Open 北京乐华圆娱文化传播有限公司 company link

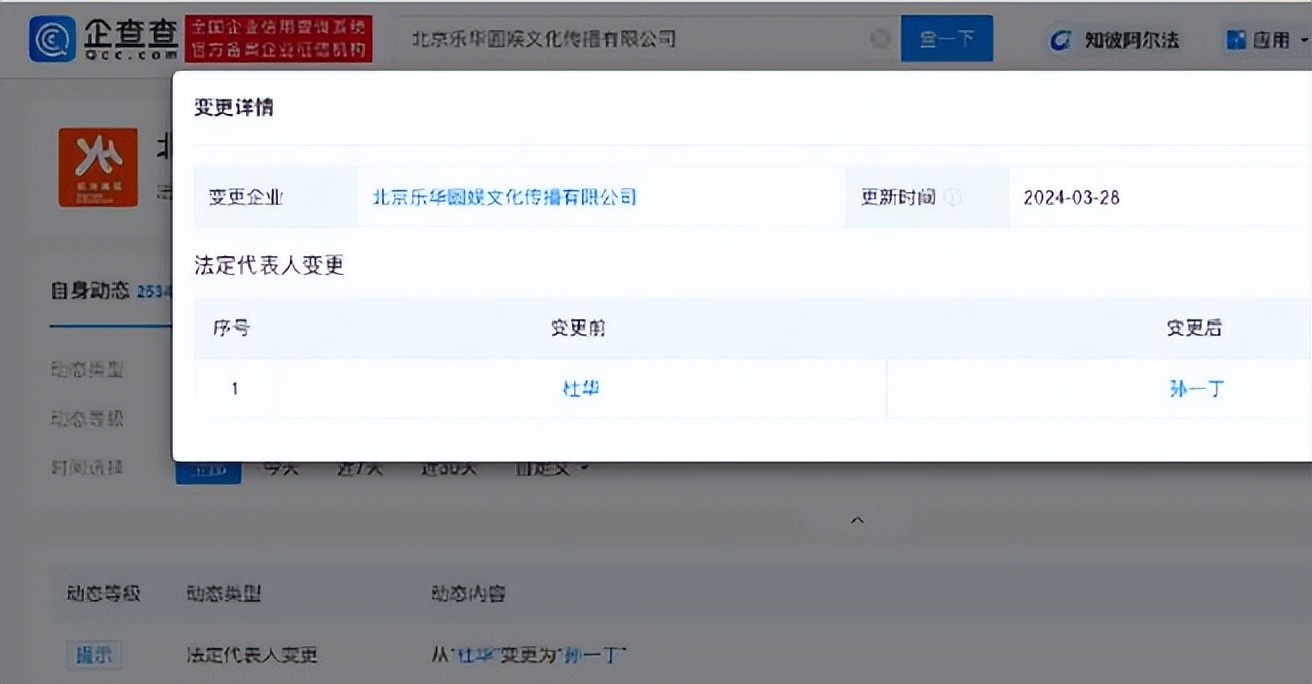(504, 197)
